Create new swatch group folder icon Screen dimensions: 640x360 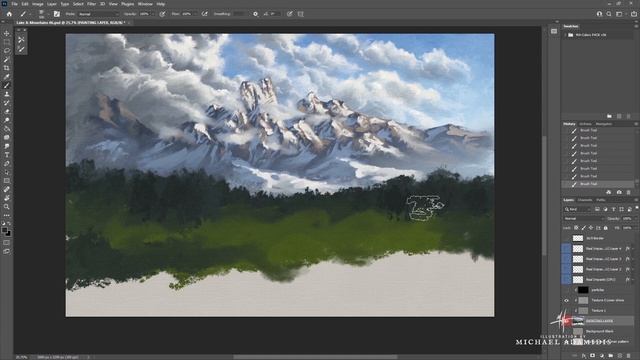(x=609, y=116)
